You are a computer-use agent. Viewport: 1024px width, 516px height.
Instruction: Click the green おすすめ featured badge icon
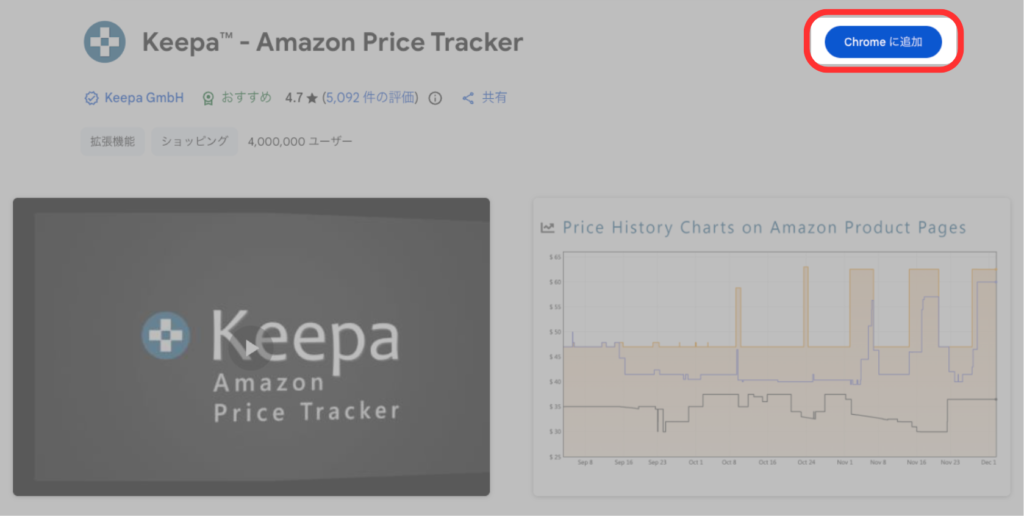(208, 98)
